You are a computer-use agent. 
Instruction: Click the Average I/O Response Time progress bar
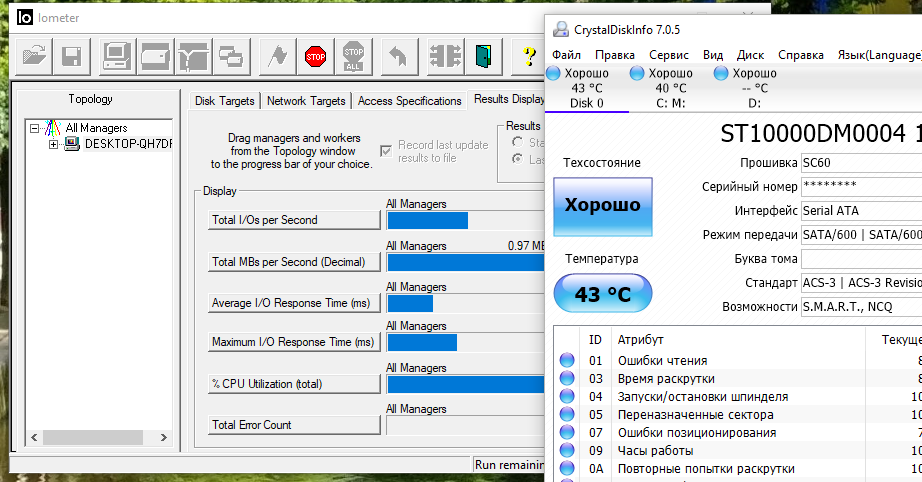pos(466,303)
